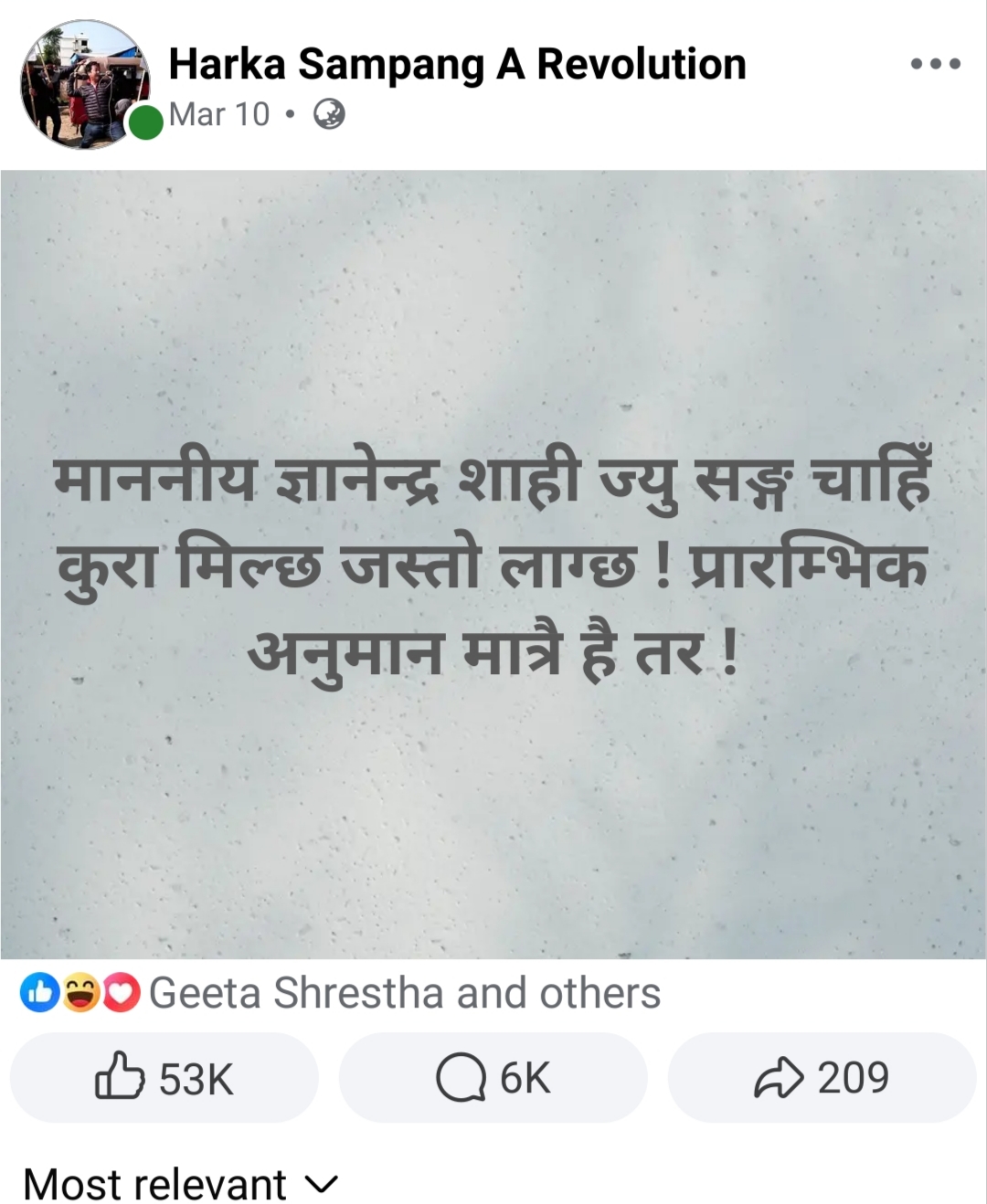Click the thumbs-up Like icon
Screen dimensions: 987x1204
120,1076
